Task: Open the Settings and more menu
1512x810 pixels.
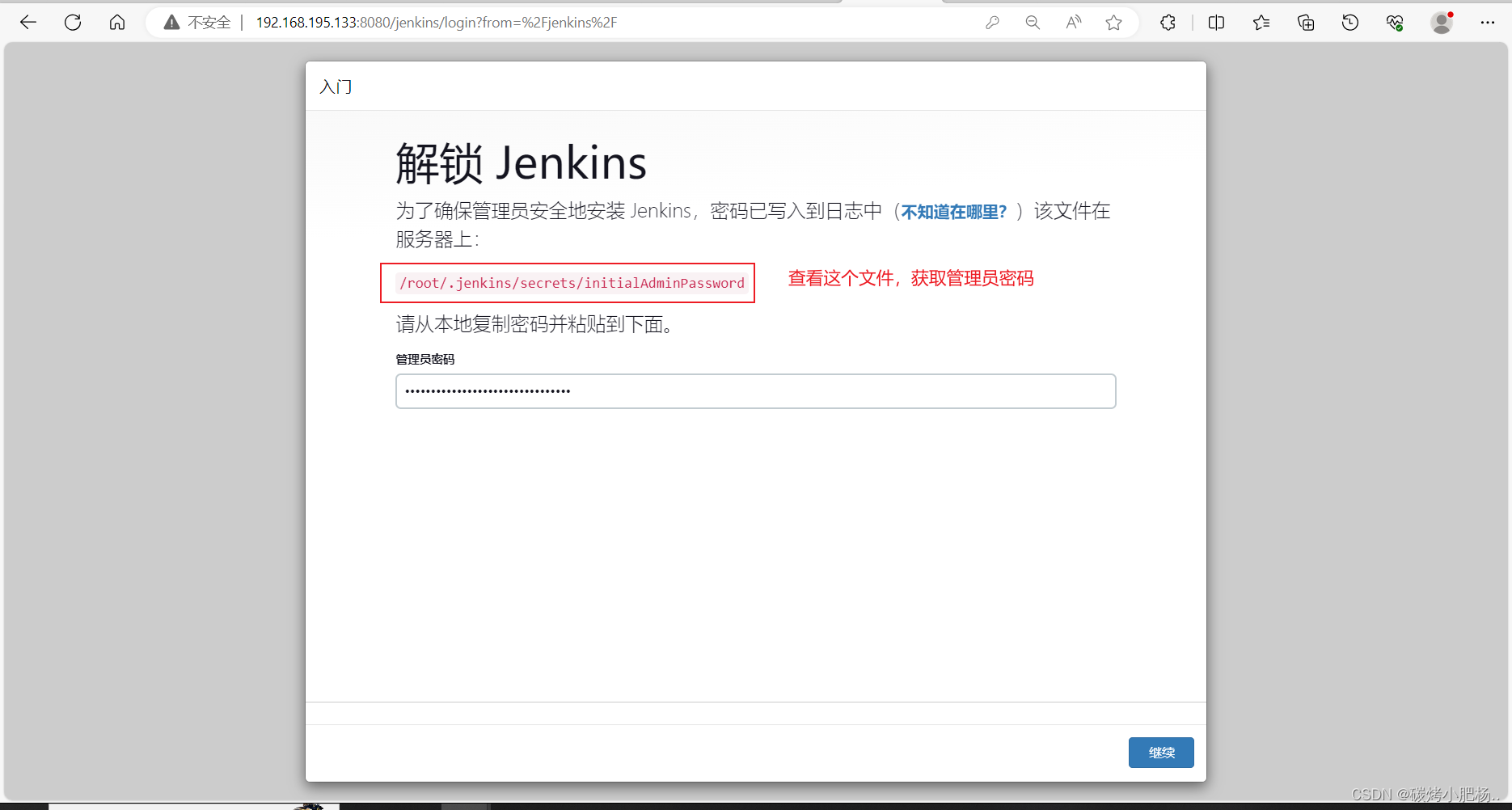Action: click(1489, 22)
